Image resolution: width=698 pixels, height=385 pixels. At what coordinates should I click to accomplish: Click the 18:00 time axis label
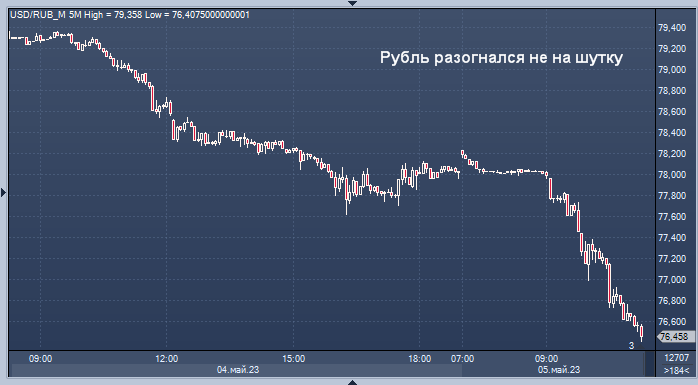(419, 359)
